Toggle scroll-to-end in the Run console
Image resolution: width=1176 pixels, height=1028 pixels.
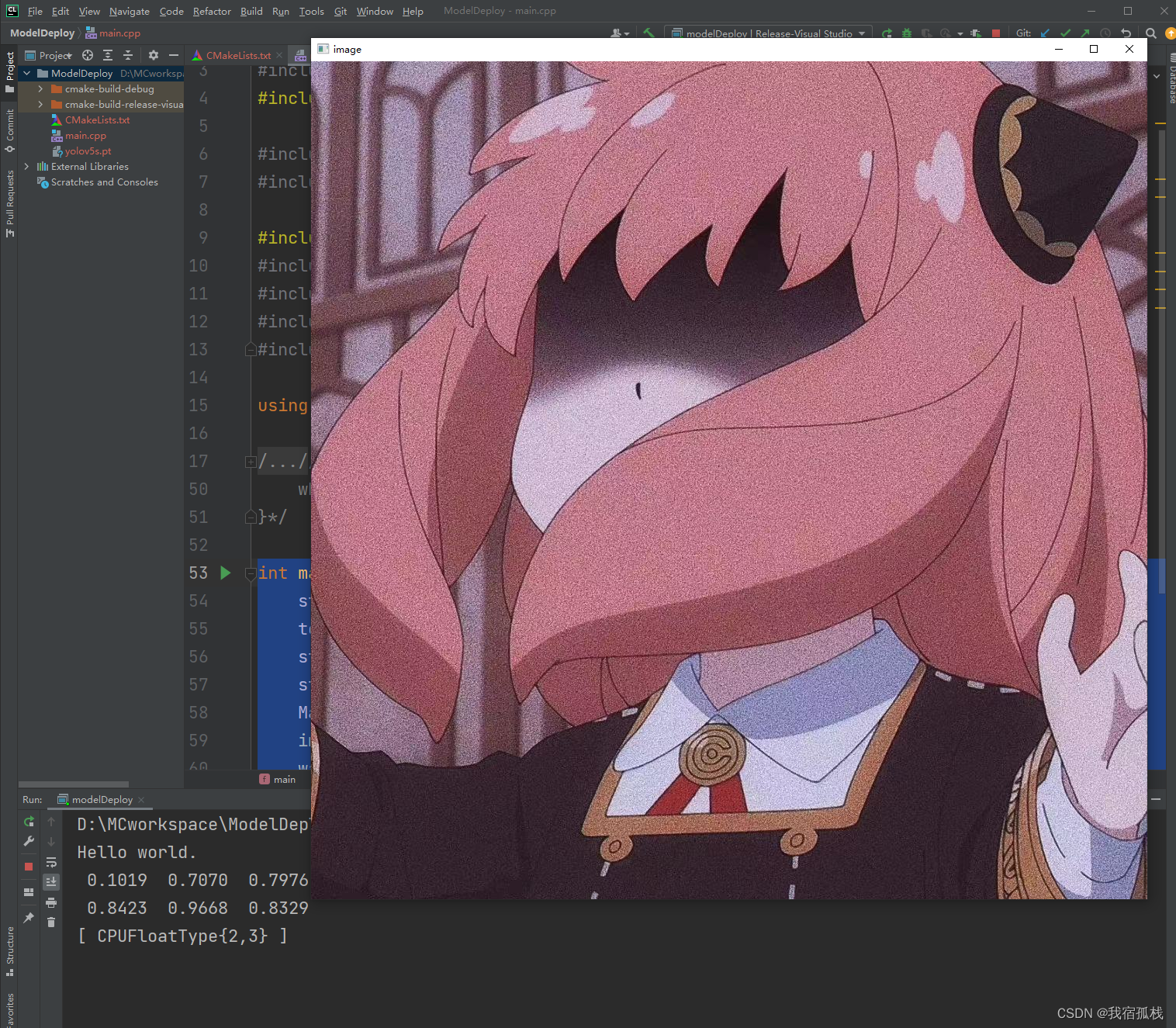pyautogui.click(x=51, y=882)
